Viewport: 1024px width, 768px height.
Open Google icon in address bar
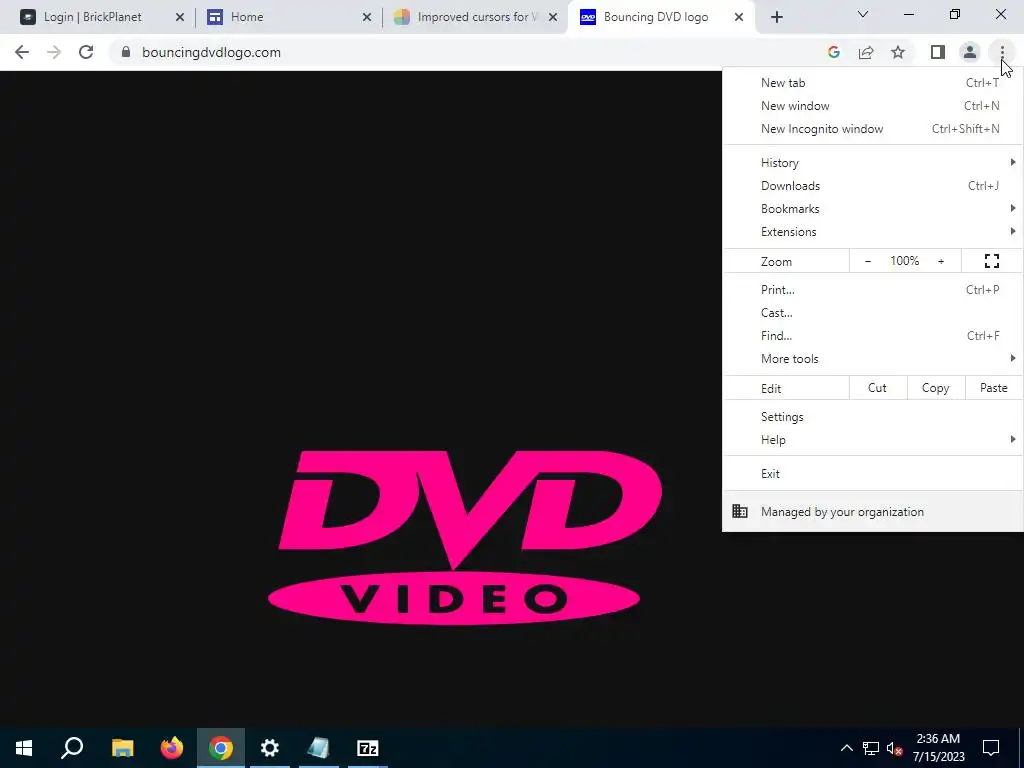click(x=833, y=52)
